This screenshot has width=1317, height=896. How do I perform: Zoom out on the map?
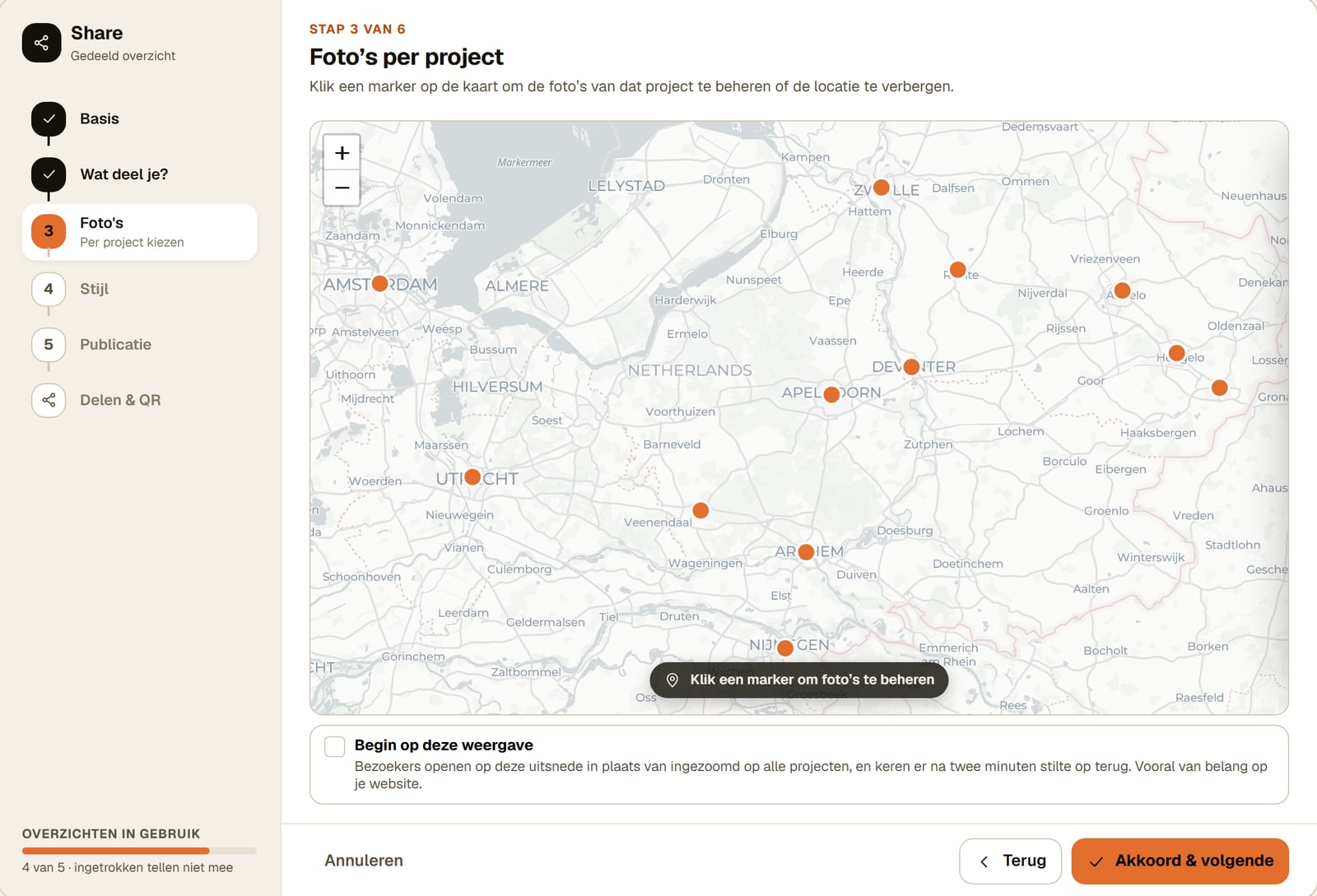point(342,188)
